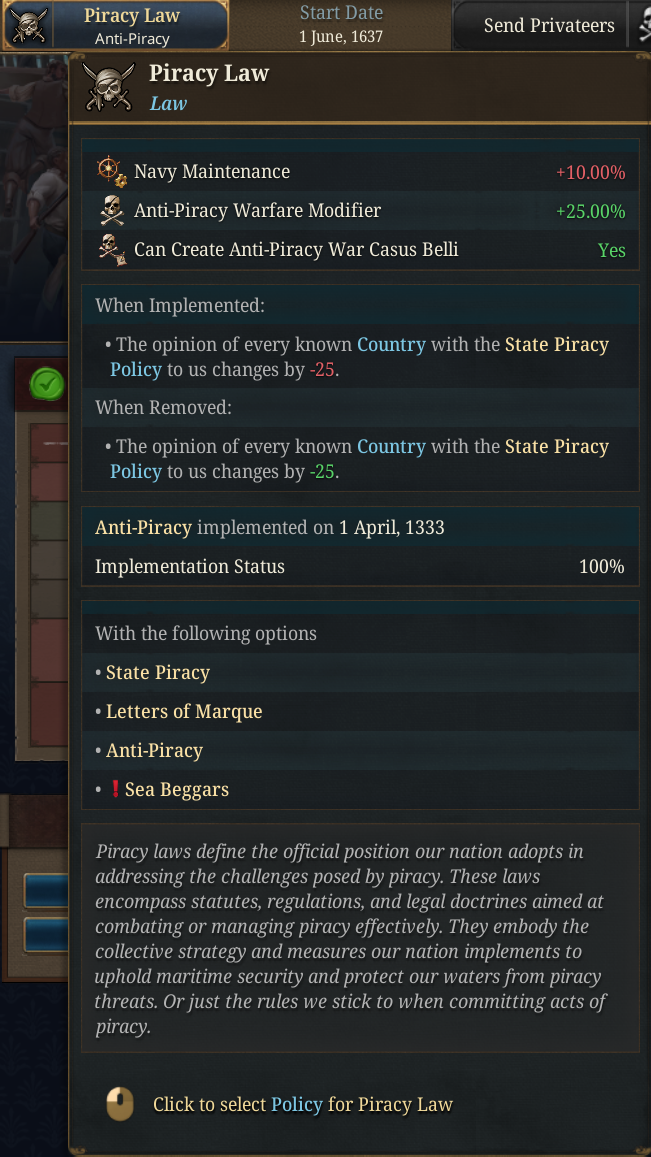Toggle the green checkmark on the left panel
Image resolution: width=651 pixels, height=1157 pixels.
(46, 383)
